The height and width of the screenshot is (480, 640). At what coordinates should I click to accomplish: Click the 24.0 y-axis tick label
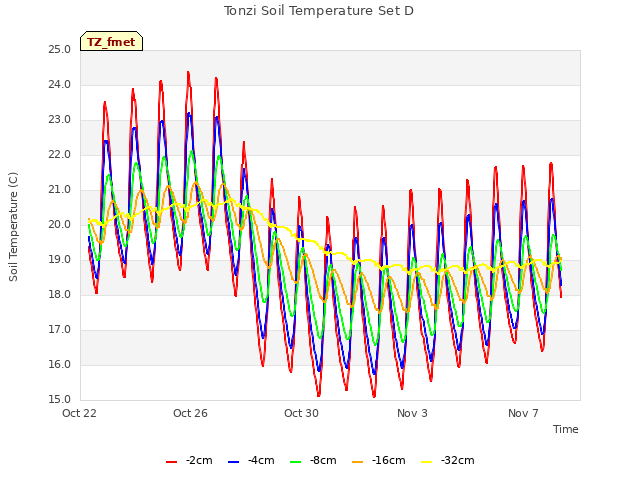60,85
